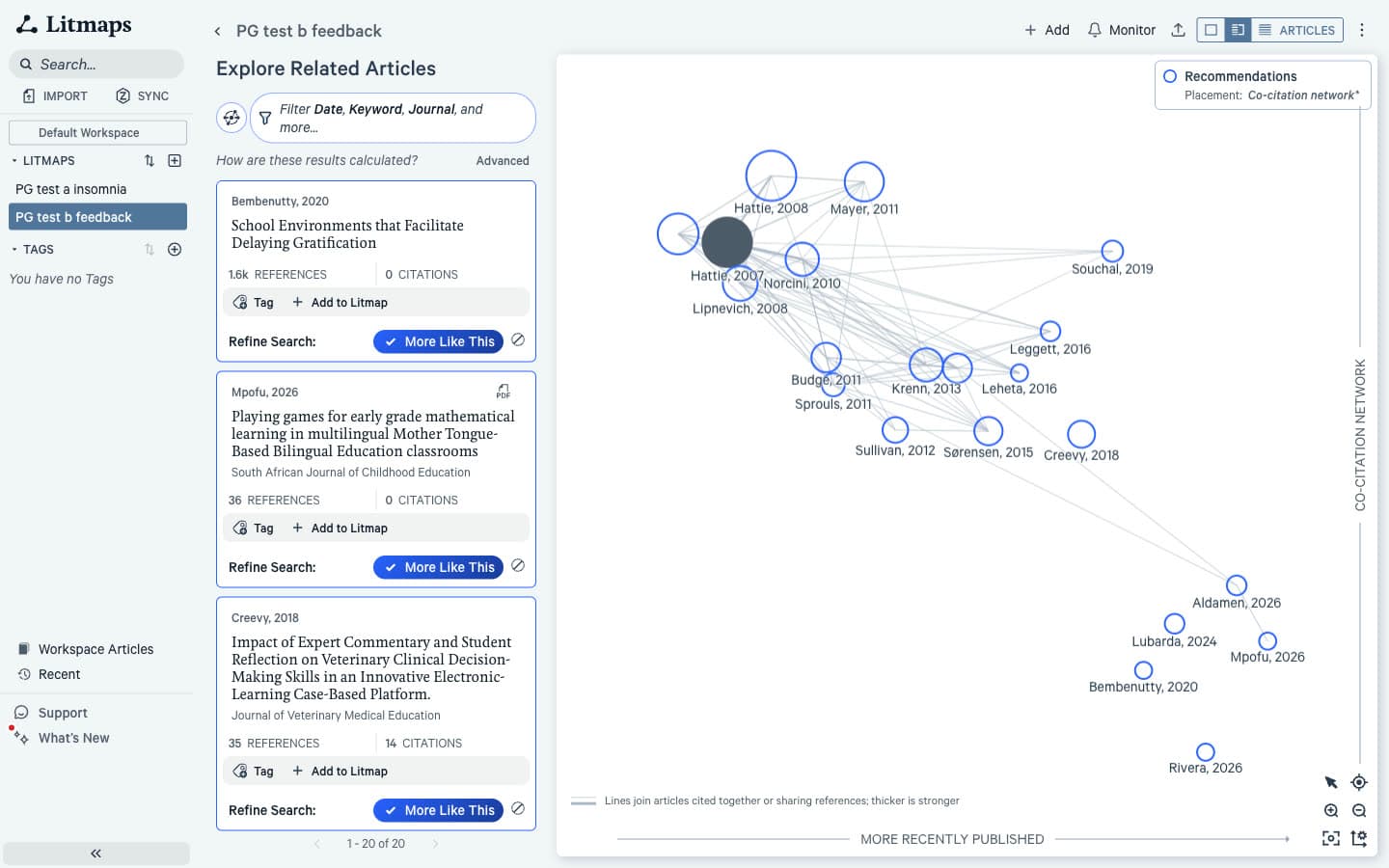Collapse the left sidebar with double chevron

(x=96, y=854)
